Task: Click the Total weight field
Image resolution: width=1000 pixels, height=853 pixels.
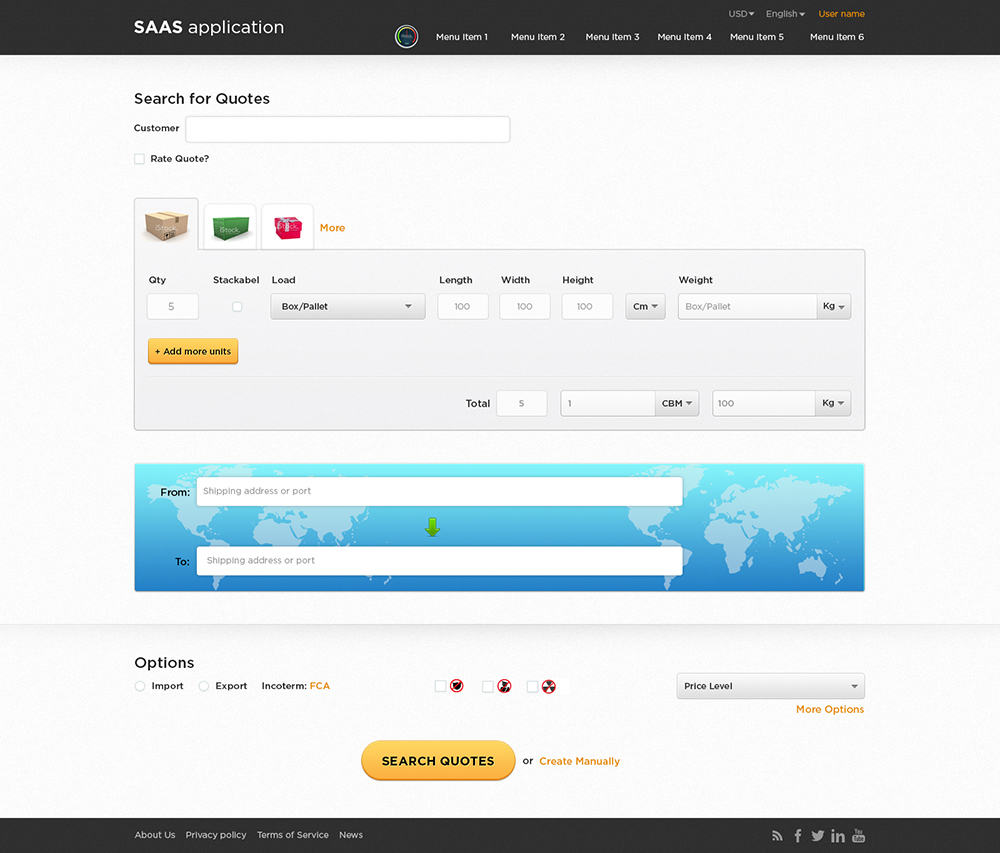Action: coord(763,404)
